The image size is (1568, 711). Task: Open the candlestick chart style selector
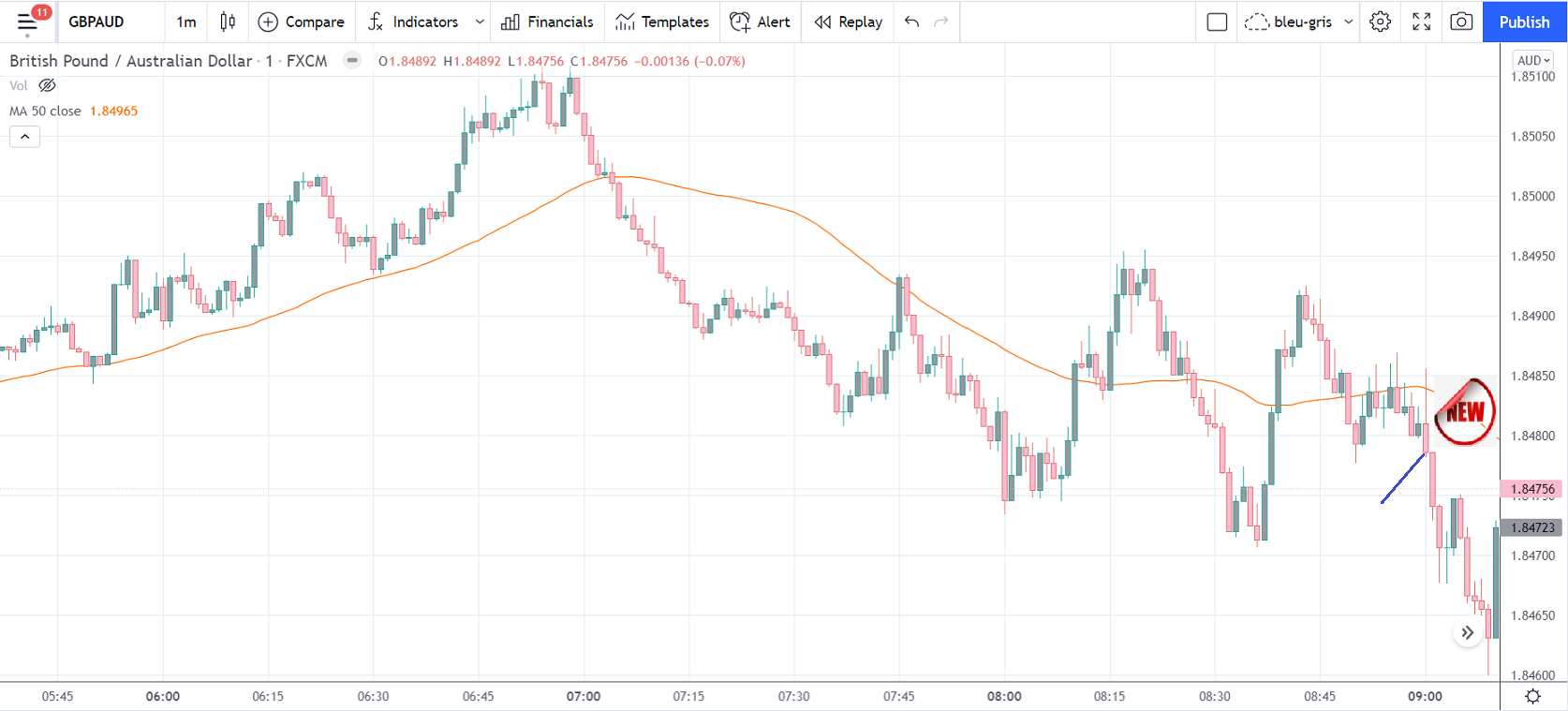(228, 22)
